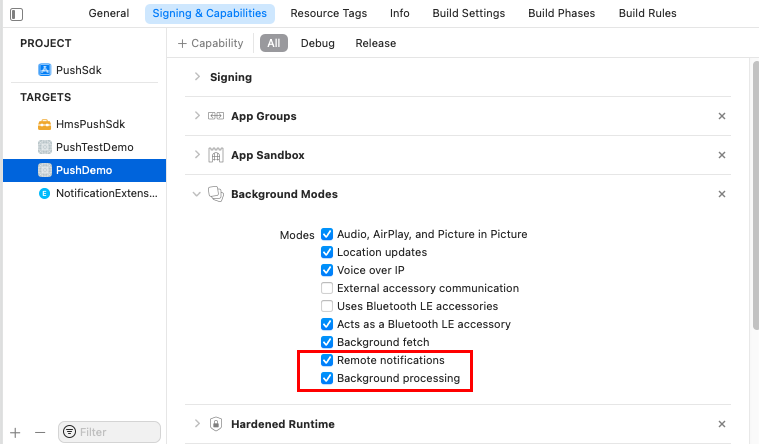The height and width of the screenshot is (444, 759).
Task: Select the Signing & Capabilities tab
Action: pos(210,14)
